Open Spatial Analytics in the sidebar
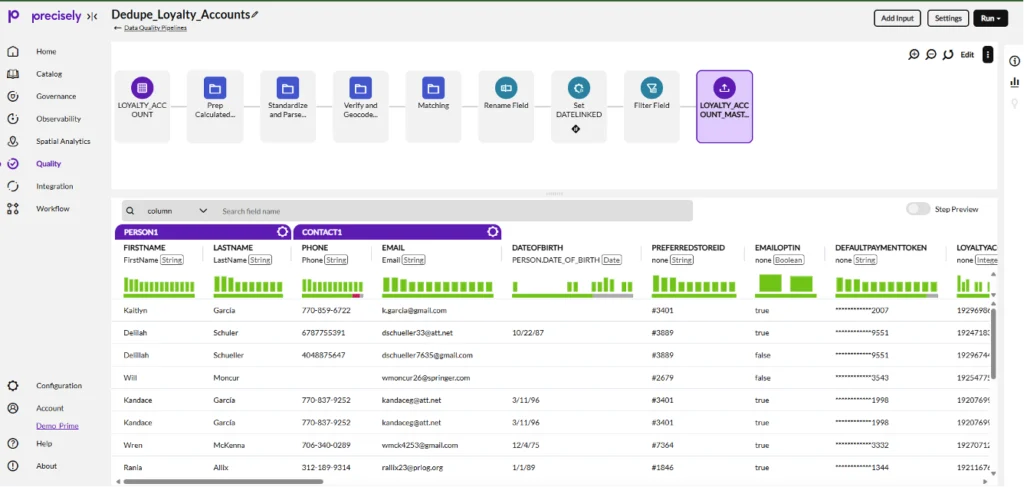Image resolution: width=1024 pixels, height=487 pixels. click(x=63, y=141)
